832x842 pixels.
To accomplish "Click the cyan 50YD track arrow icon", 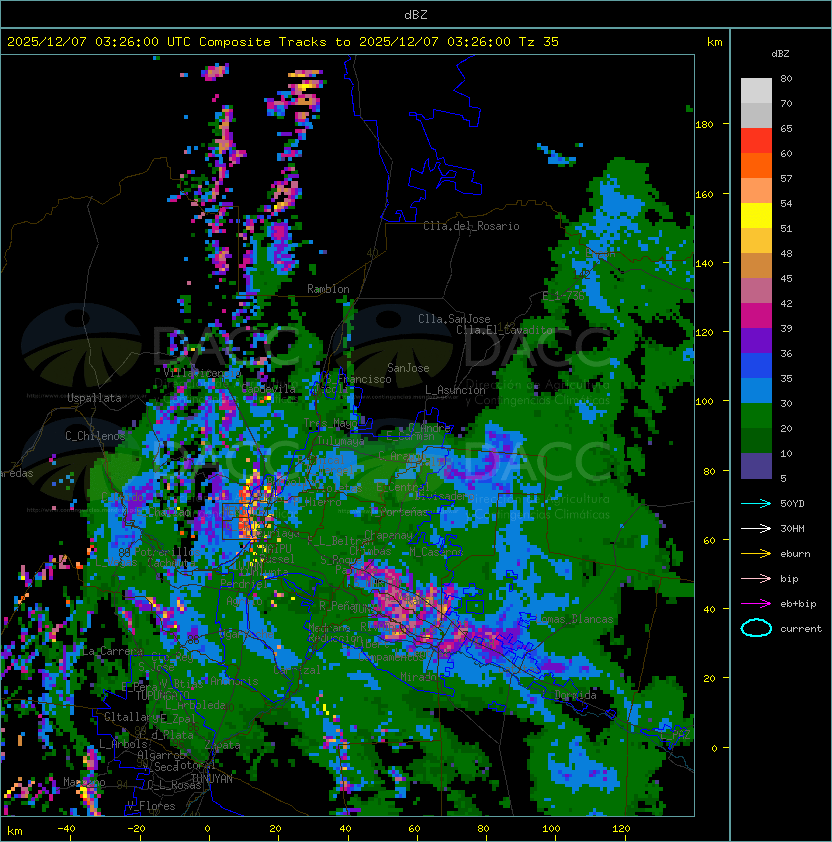I will [x=756, y=503].
